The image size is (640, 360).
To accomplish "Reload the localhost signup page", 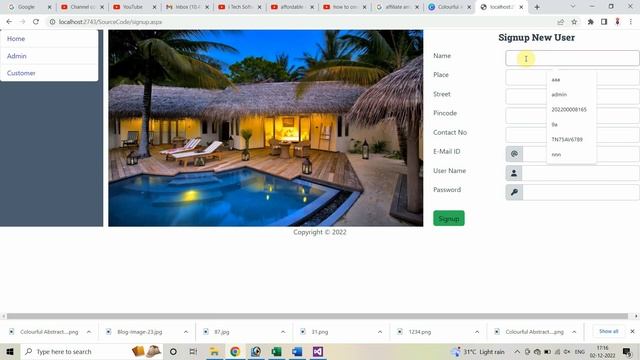I will tap(36, 22).
